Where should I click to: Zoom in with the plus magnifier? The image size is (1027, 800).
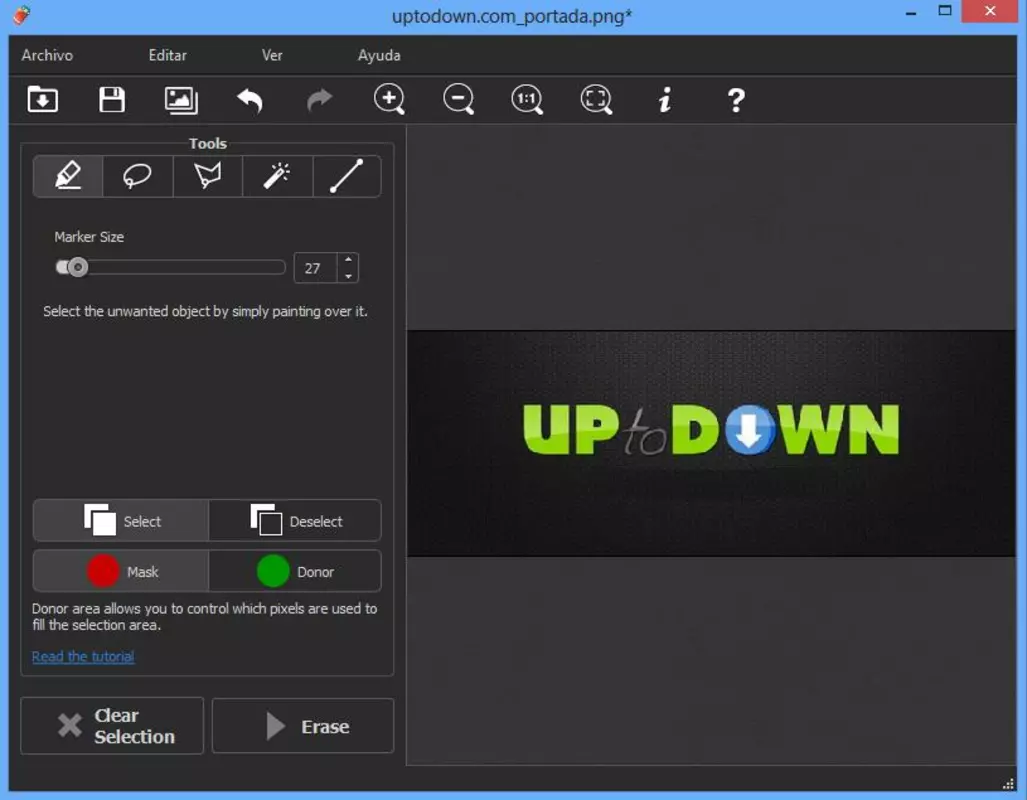pyautogui.click(x=389, y=100)
